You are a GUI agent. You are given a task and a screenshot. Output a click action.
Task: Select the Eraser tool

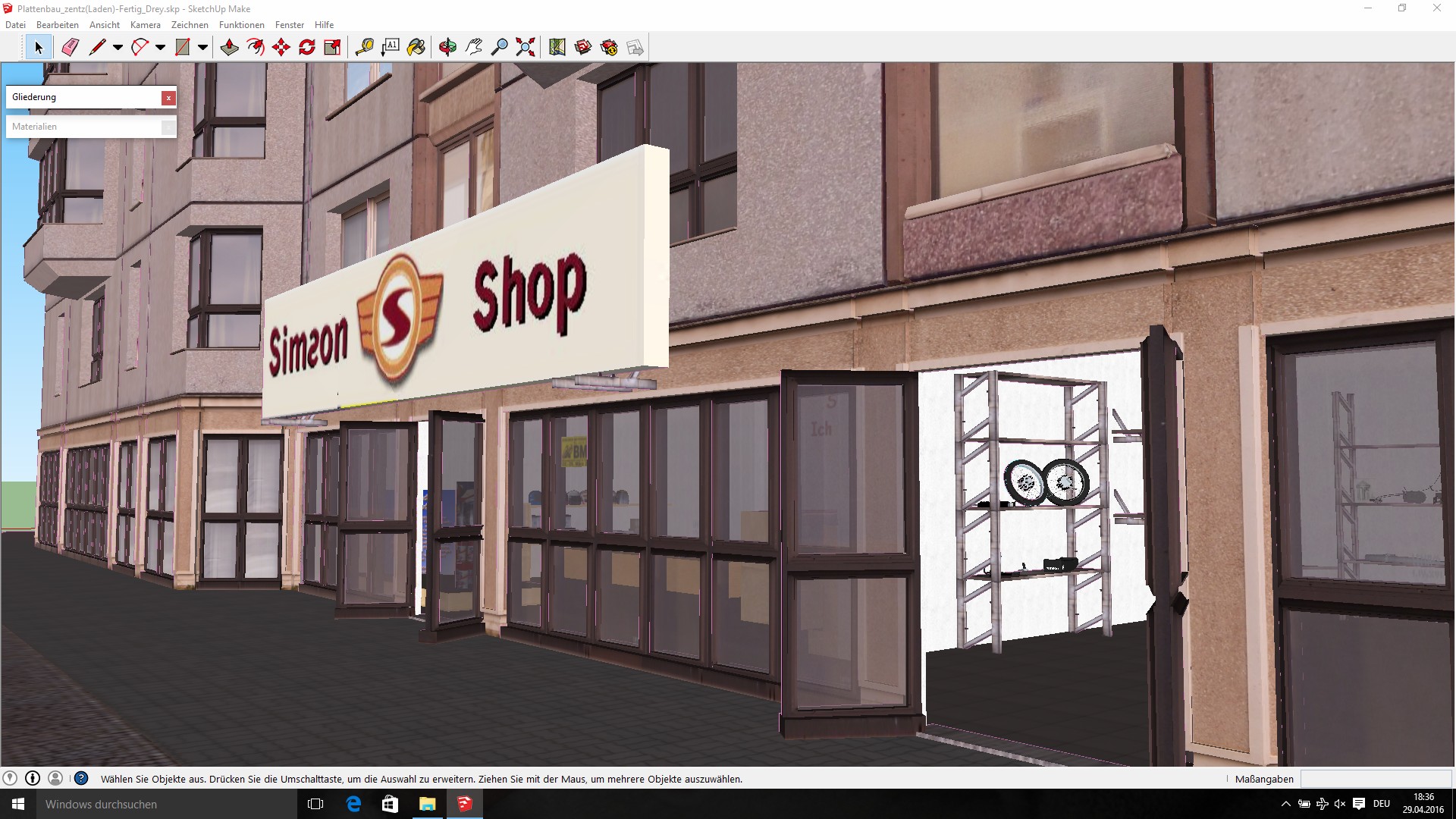pyautogui.click(x=70, y=48)
